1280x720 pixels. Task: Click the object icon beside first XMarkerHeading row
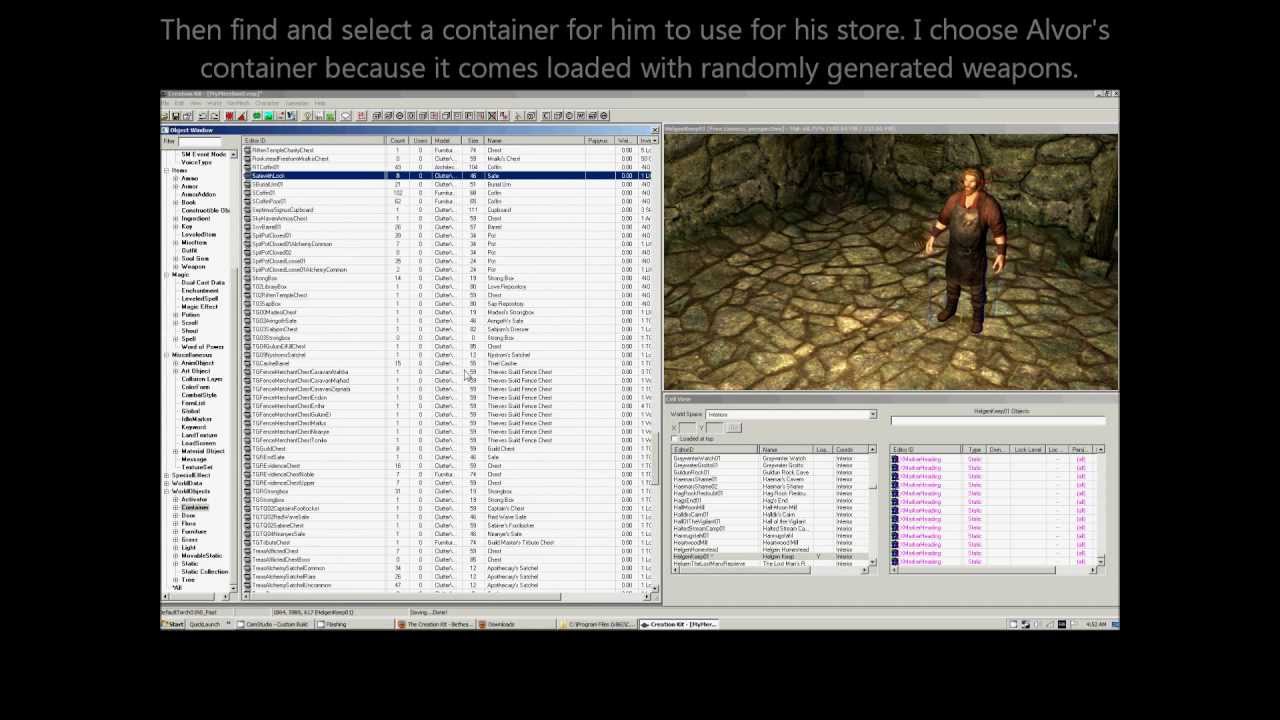tap(895, 459)
